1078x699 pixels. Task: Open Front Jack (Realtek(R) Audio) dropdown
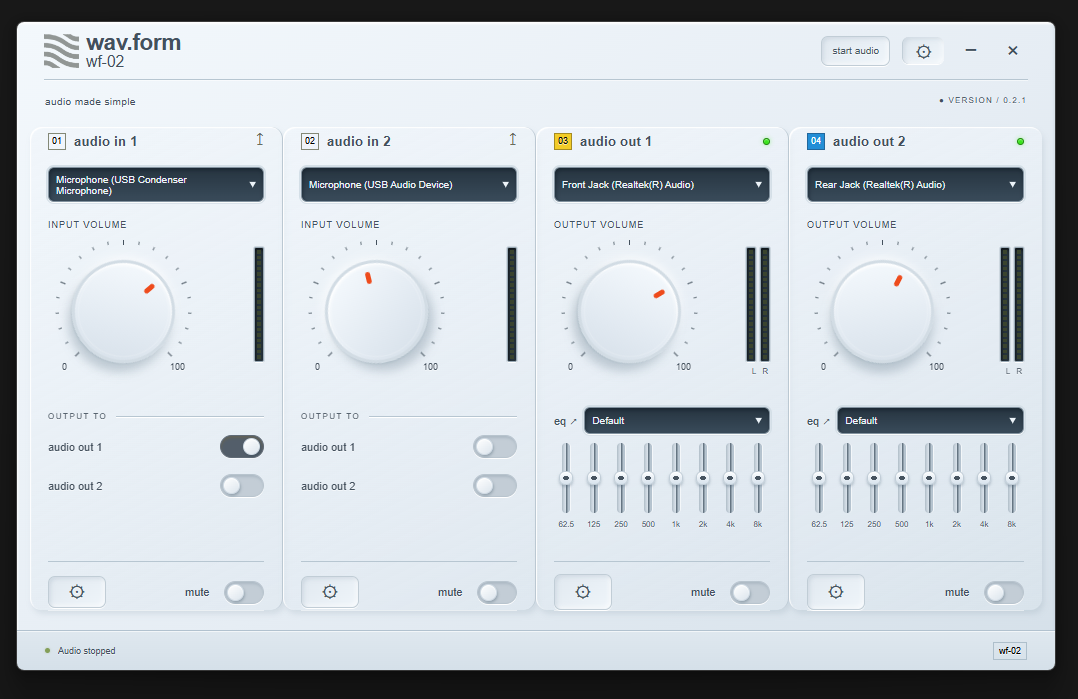(662, 185)
